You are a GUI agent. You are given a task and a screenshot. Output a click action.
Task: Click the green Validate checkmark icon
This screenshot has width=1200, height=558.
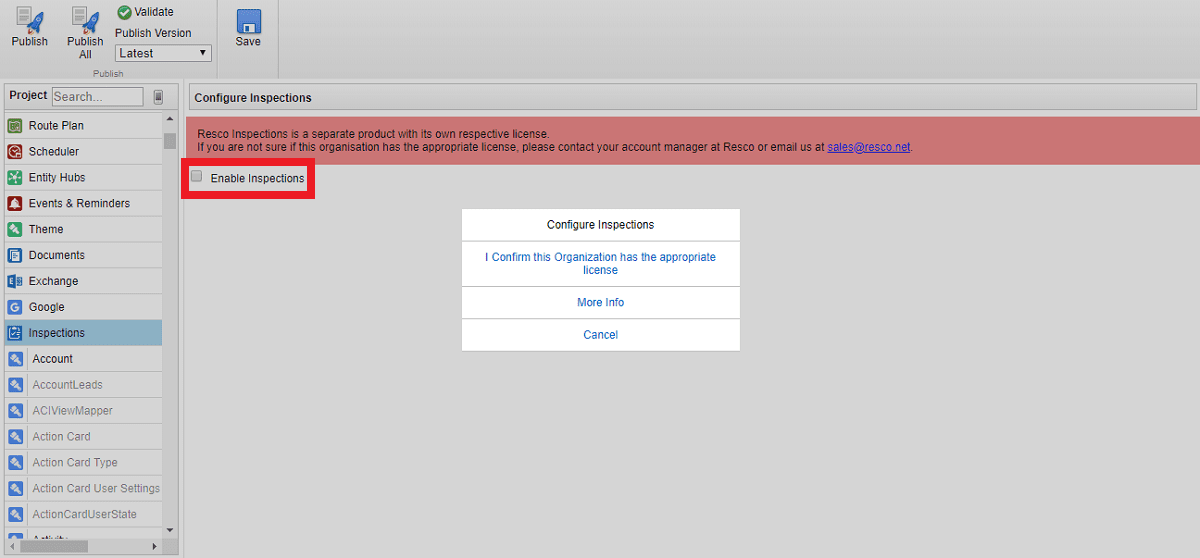pyautogui.click(x=124, y=12)
